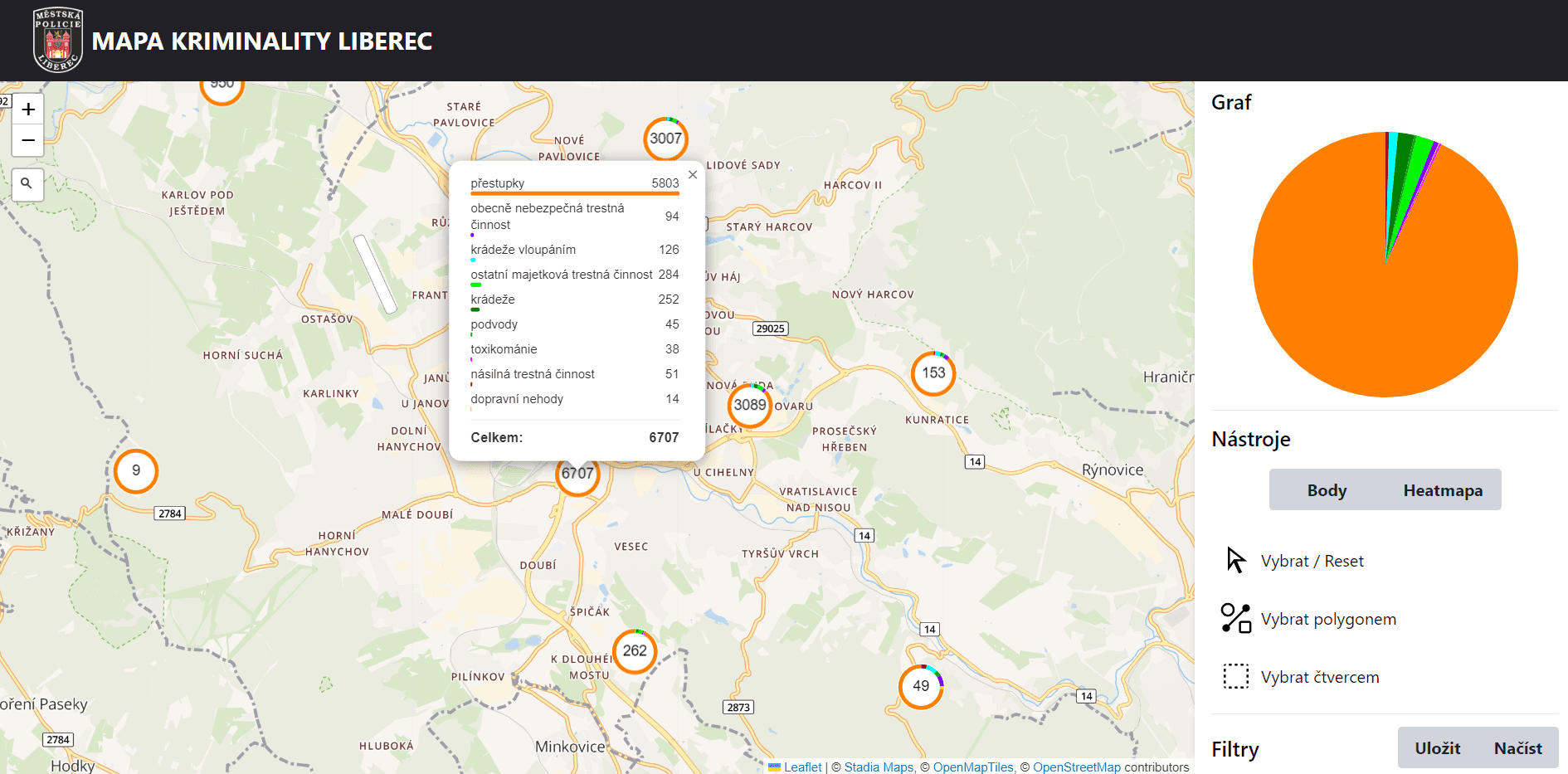The height and width of the screenshot is (774, 1568).
Task: Select the cluster showing 153 incidents
Action: click(x=933, y=373)
